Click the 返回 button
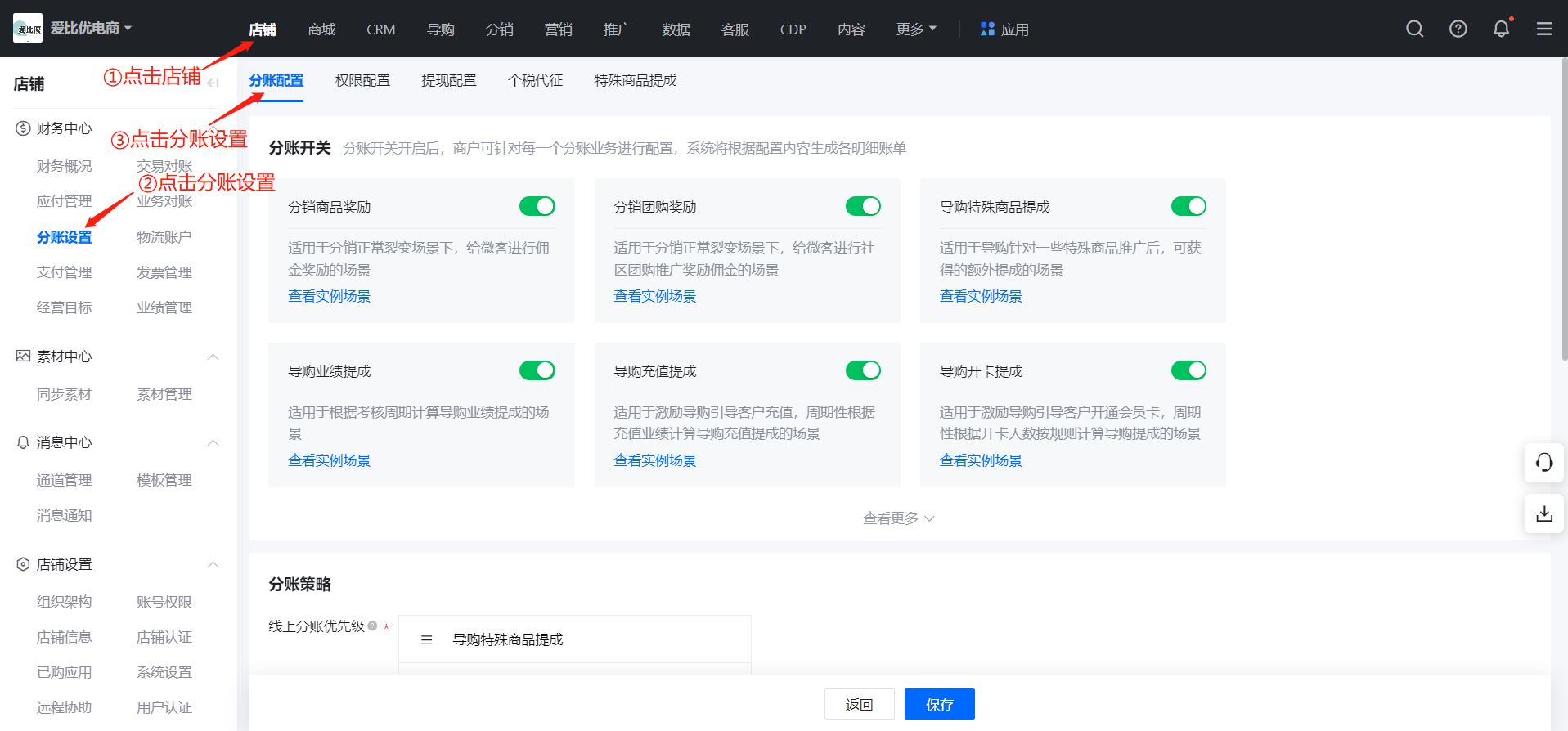The image size is (1568, 731). click(860, 704)
